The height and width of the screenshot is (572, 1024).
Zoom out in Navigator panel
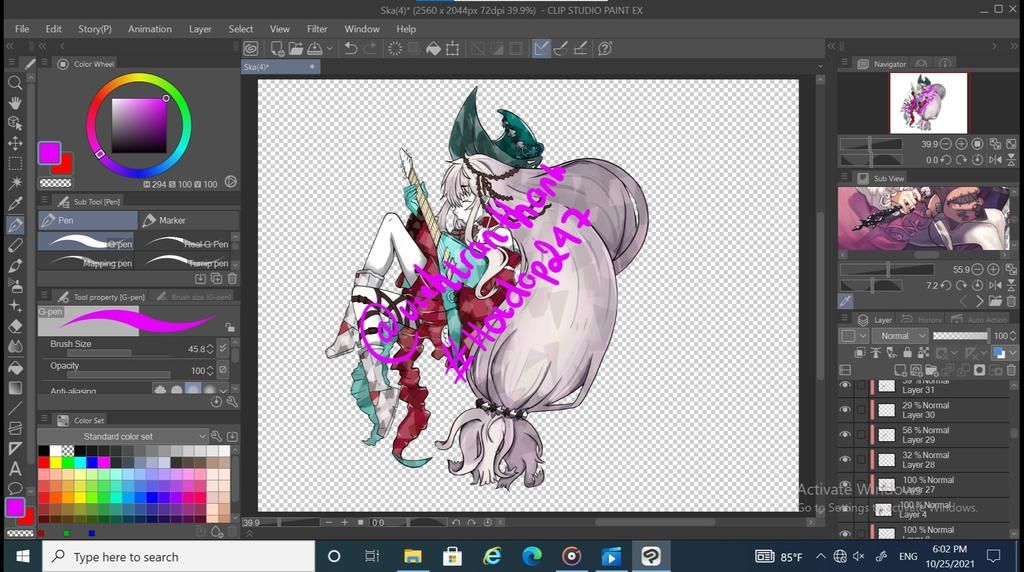point(946,144)
